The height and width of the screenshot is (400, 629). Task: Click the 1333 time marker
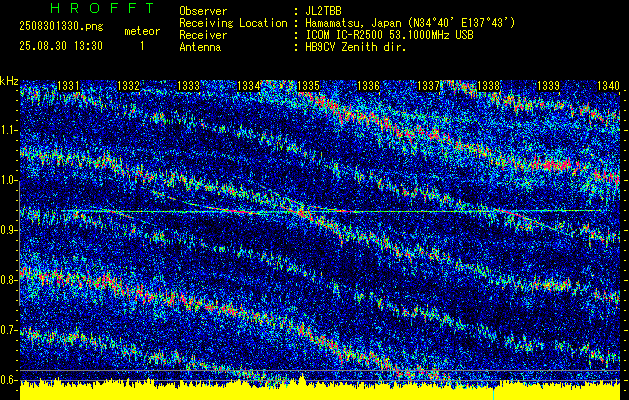point(188,85)
